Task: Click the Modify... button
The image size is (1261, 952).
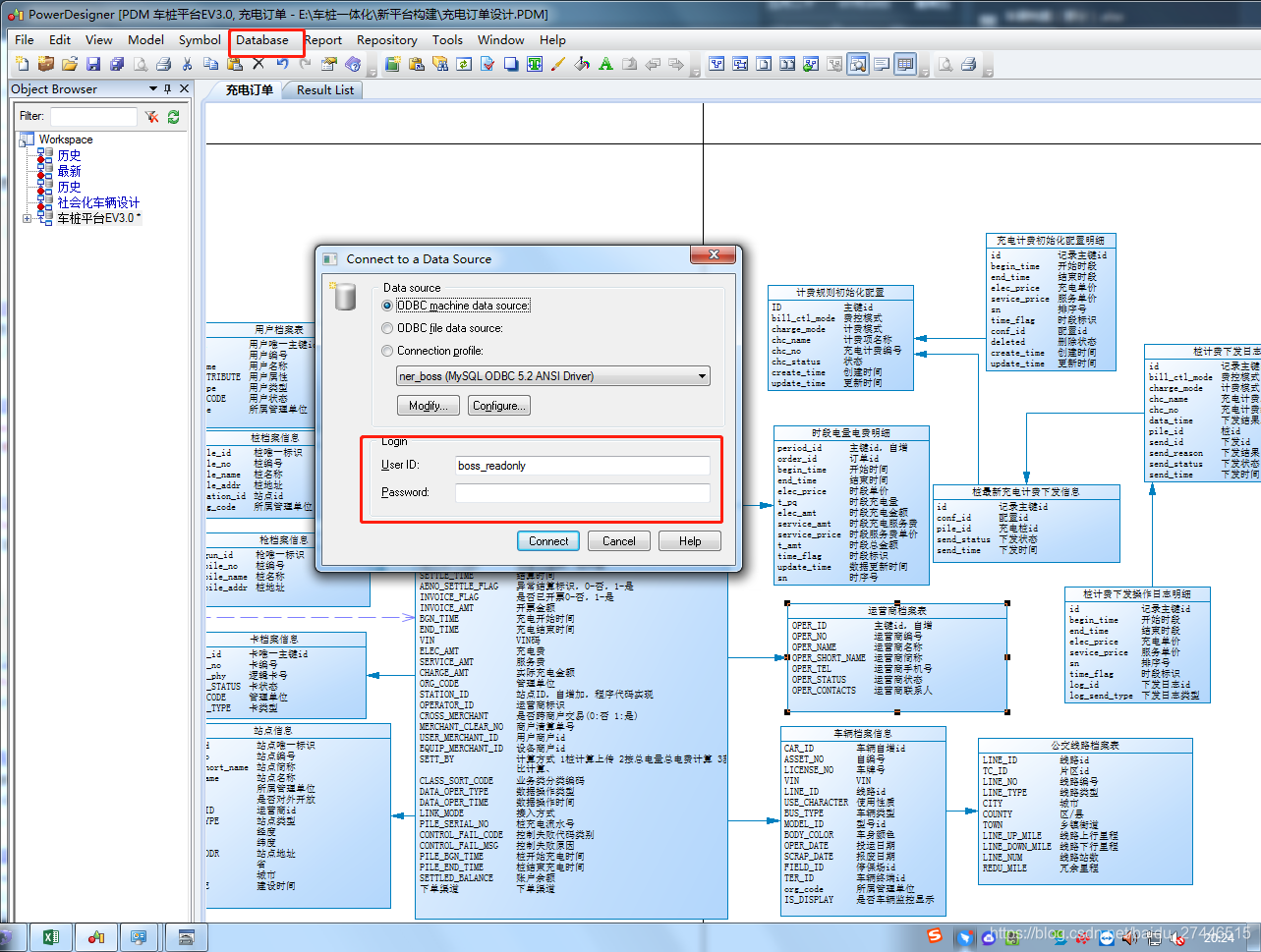Action: tap(428, 406)
